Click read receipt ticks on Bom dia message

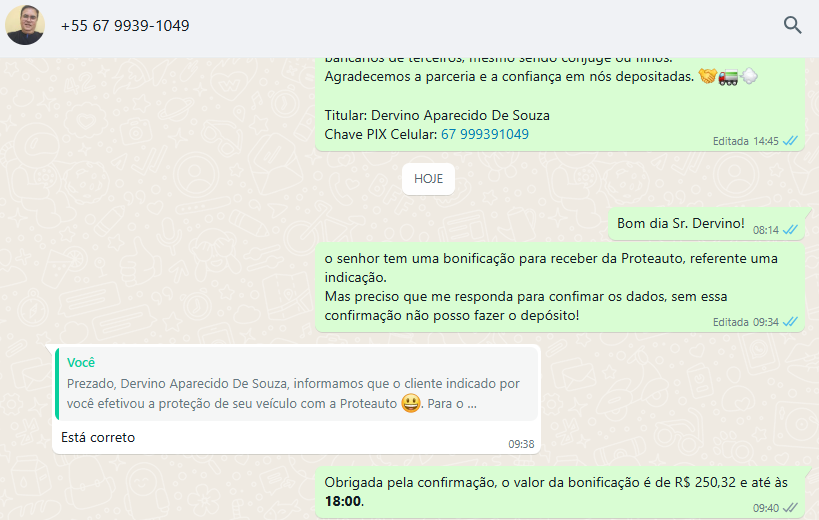790,230
